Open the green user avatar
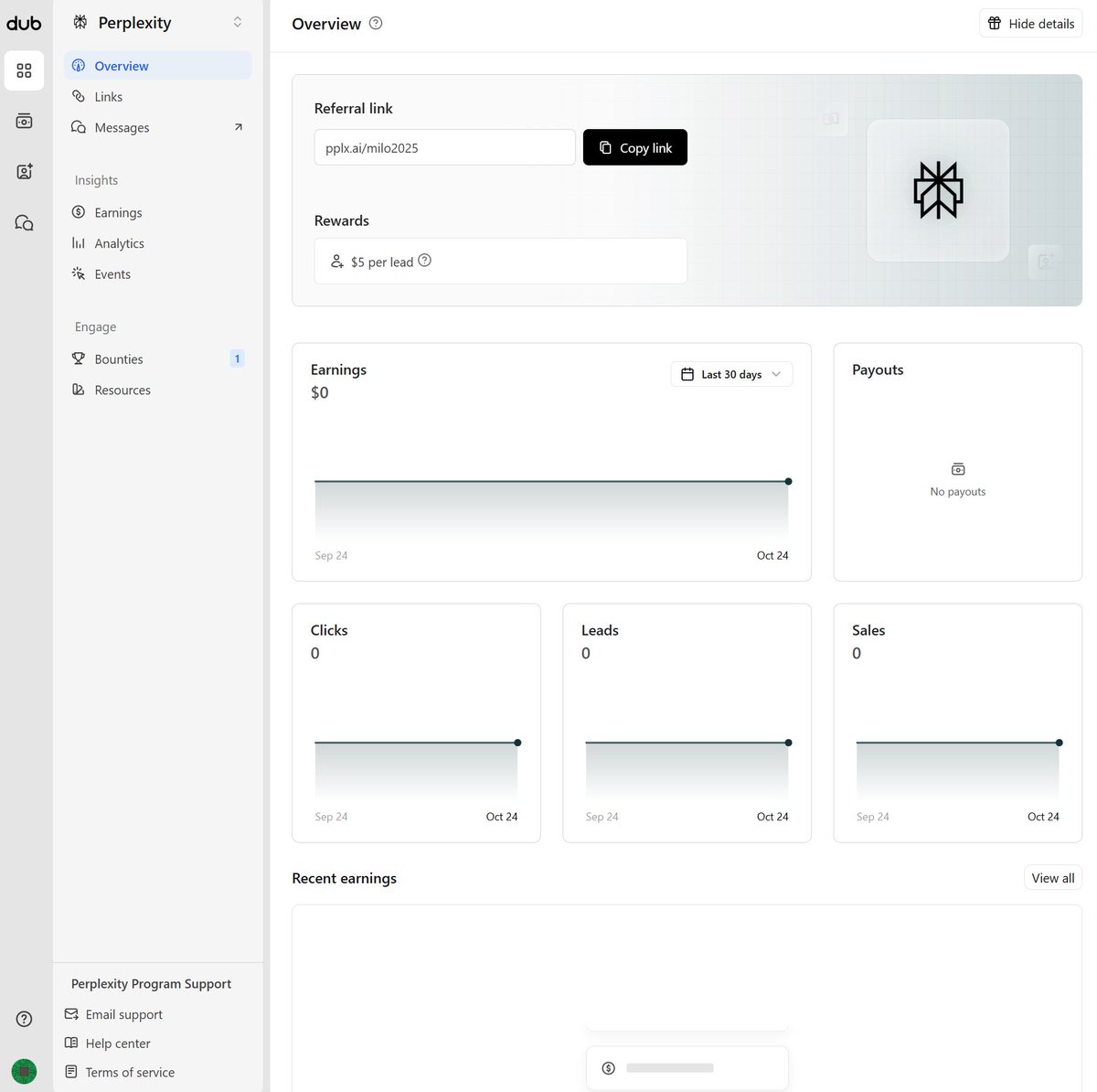1097x1092 pixels. (24, 1070)
